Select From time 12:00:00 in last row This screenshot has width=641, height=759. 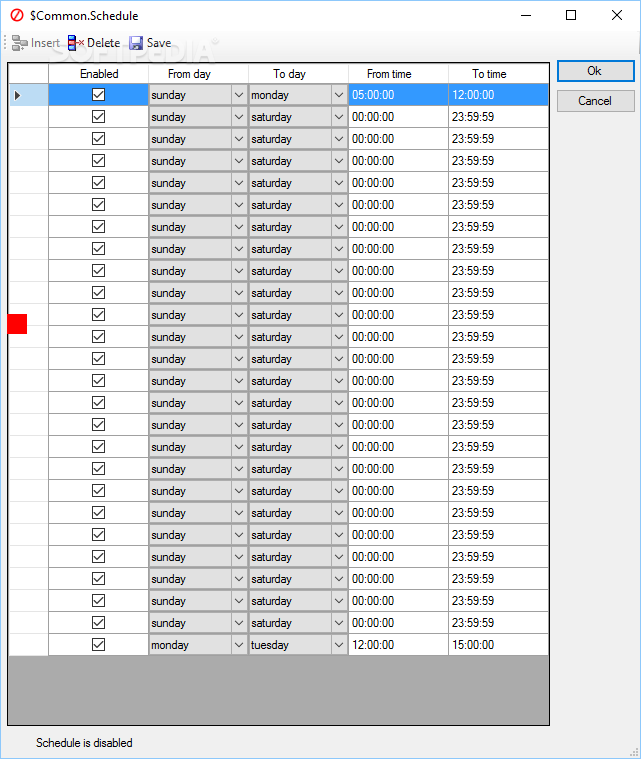[x=398, y=645]
